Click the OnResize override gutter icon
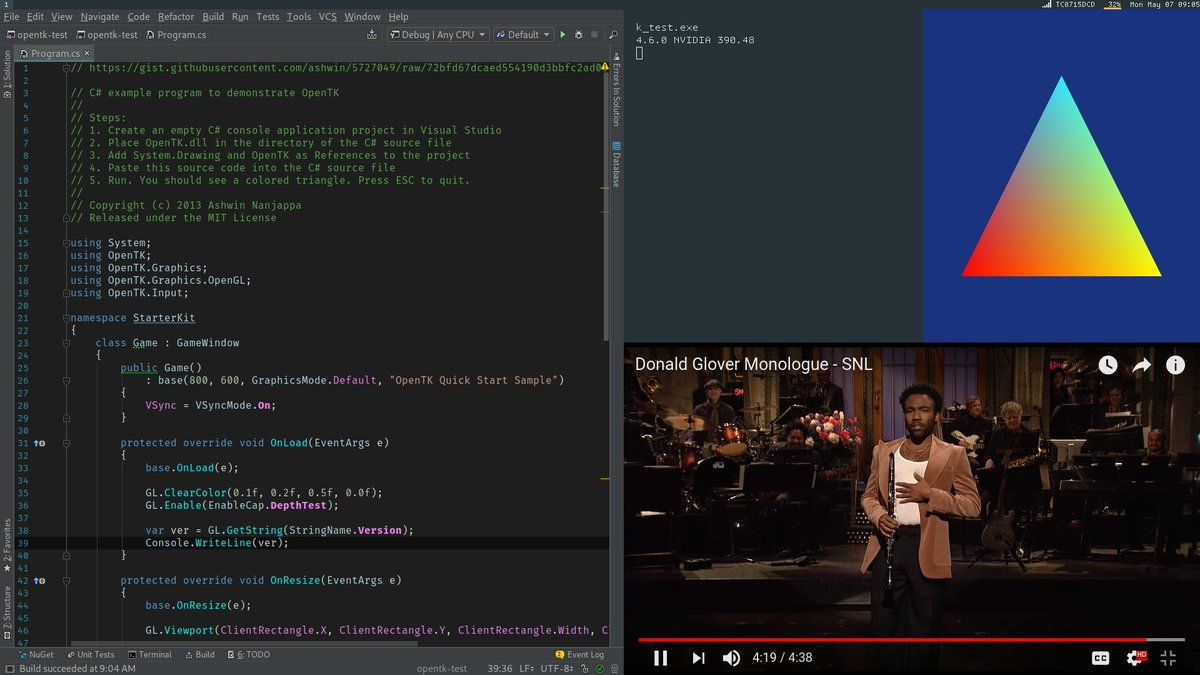The width and height of the screenshot is (1200, 675). pyautogui.click(x=39, y=580)
